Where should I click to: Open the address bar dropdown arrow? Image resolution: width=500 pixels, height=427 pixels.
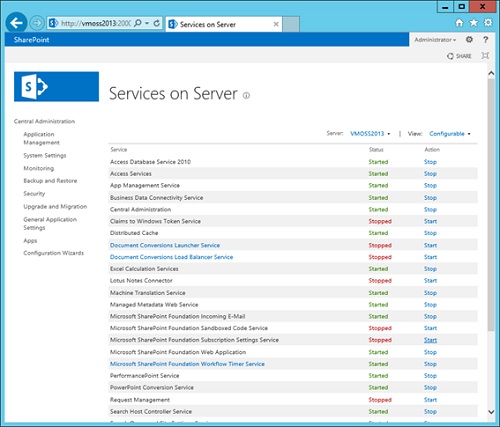[x=147, y=23]
